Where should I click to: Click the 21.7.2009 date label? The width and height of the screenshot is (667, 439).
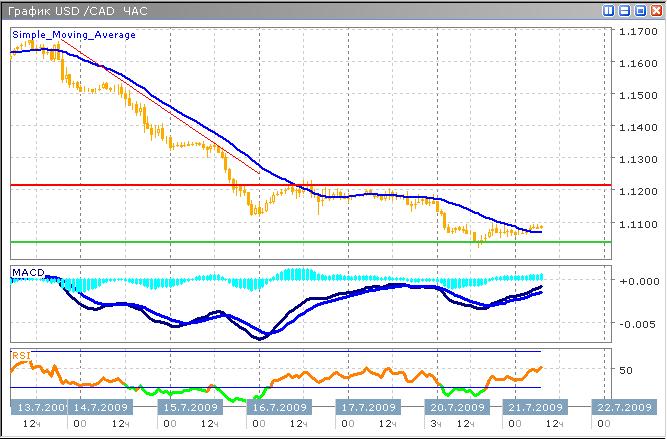coord(535,407)
